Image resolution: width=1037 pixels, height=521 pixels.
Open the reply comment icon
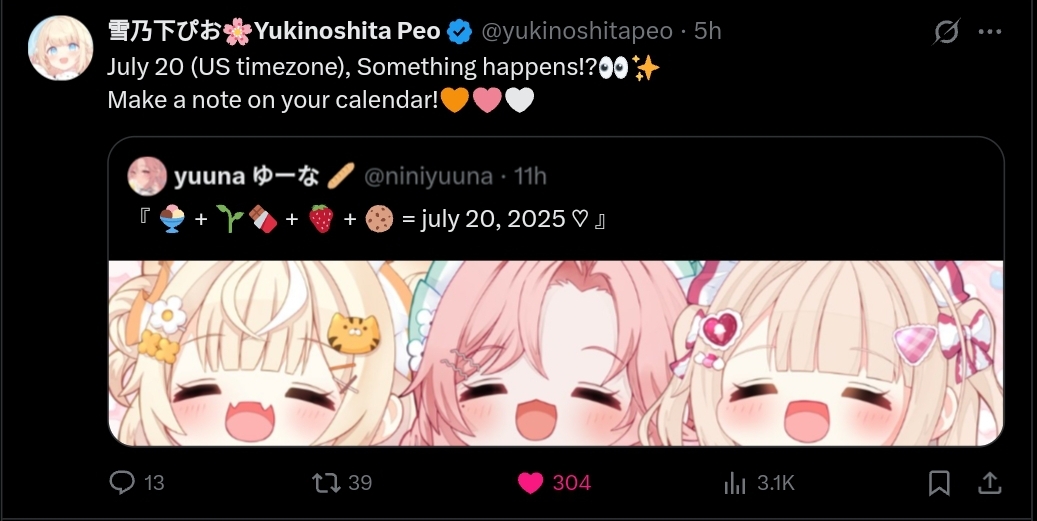(x=122, y=483)
